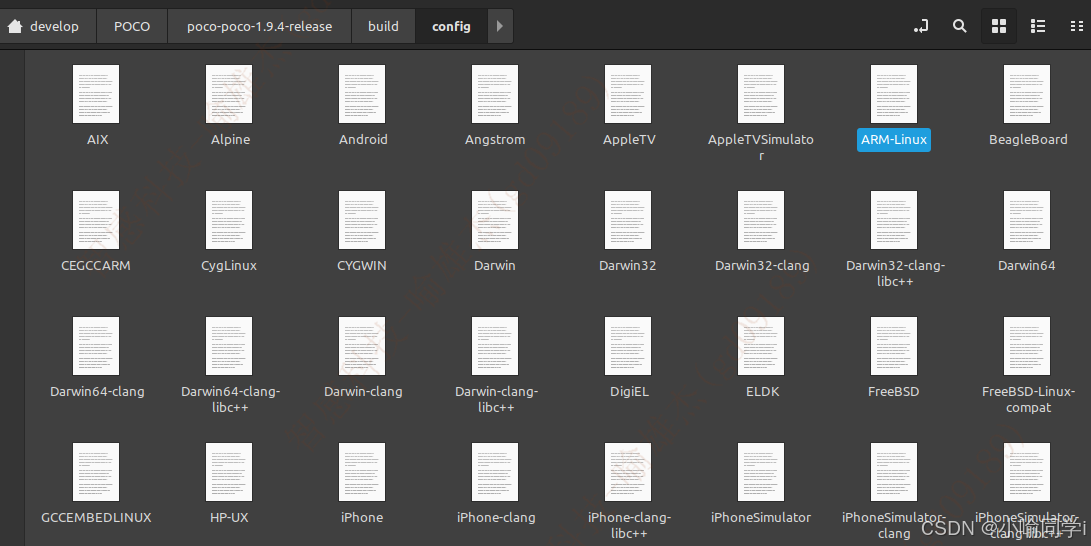This screenshot has width=1091, height=546.
Task: Open the file search tool
Action: click(x=959, y=26)
